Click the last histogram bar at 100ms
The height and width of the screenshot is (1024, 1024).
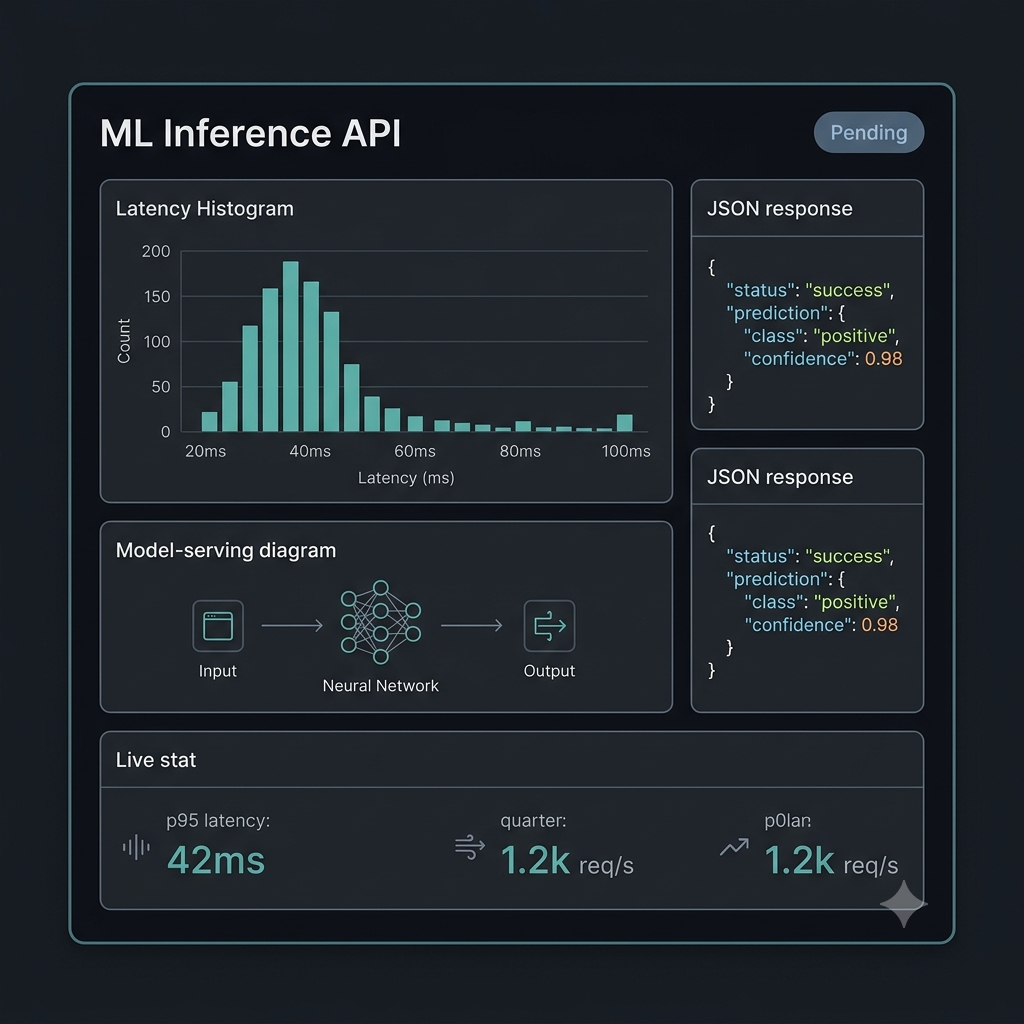point(625,423)
